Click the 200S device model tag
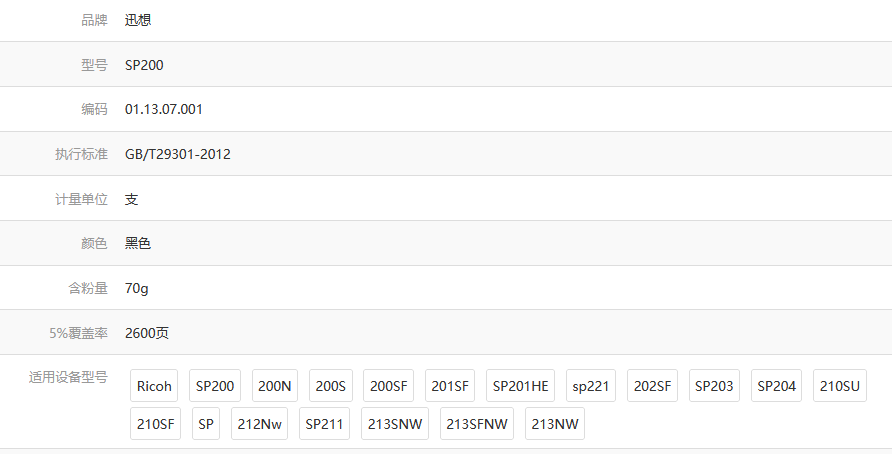892x454 pixels. point(330,386)
